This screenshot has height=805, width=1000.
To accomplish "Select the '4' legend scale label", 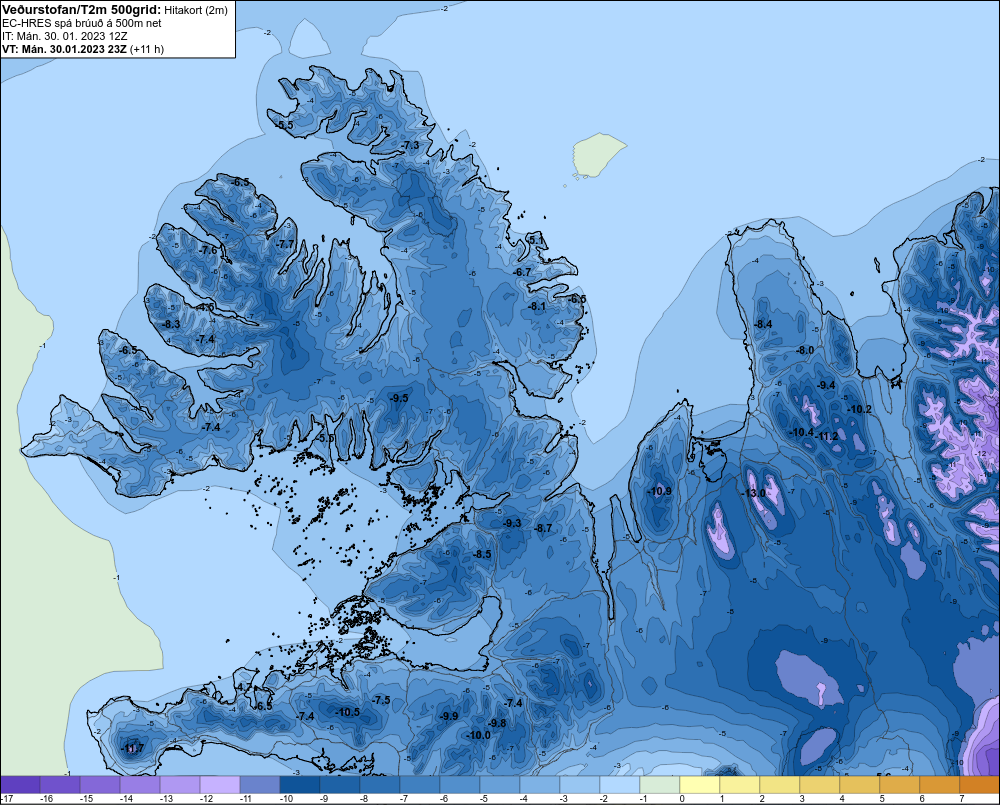I will point(842,799).
